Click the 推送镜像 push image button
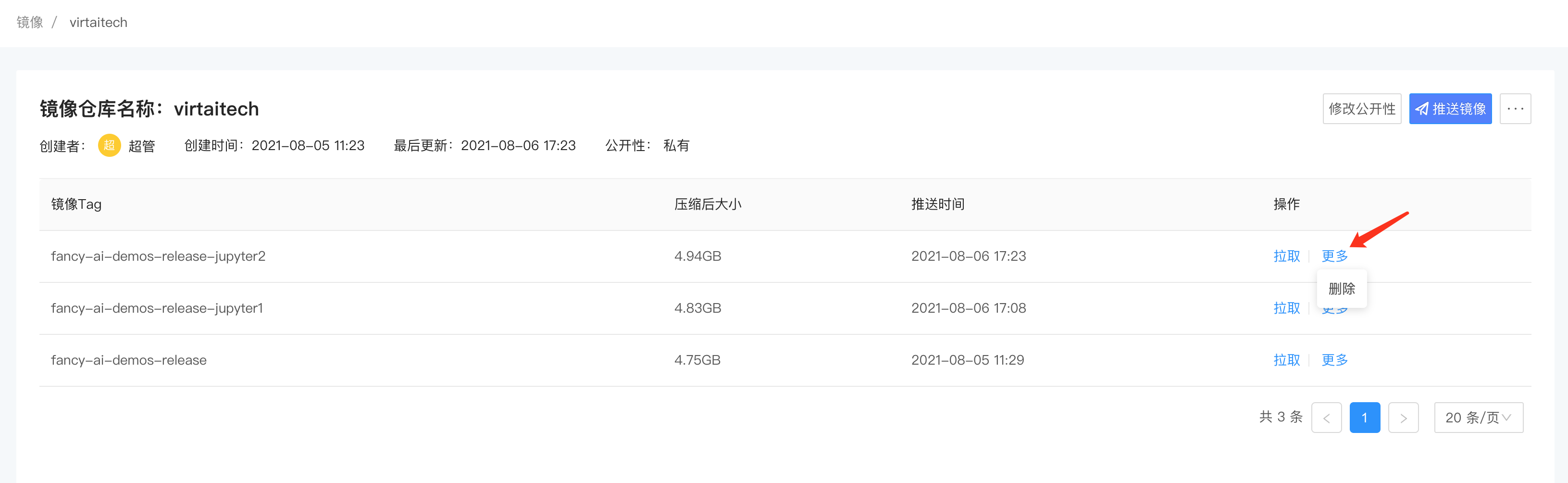 click(x=1450, y=108)
